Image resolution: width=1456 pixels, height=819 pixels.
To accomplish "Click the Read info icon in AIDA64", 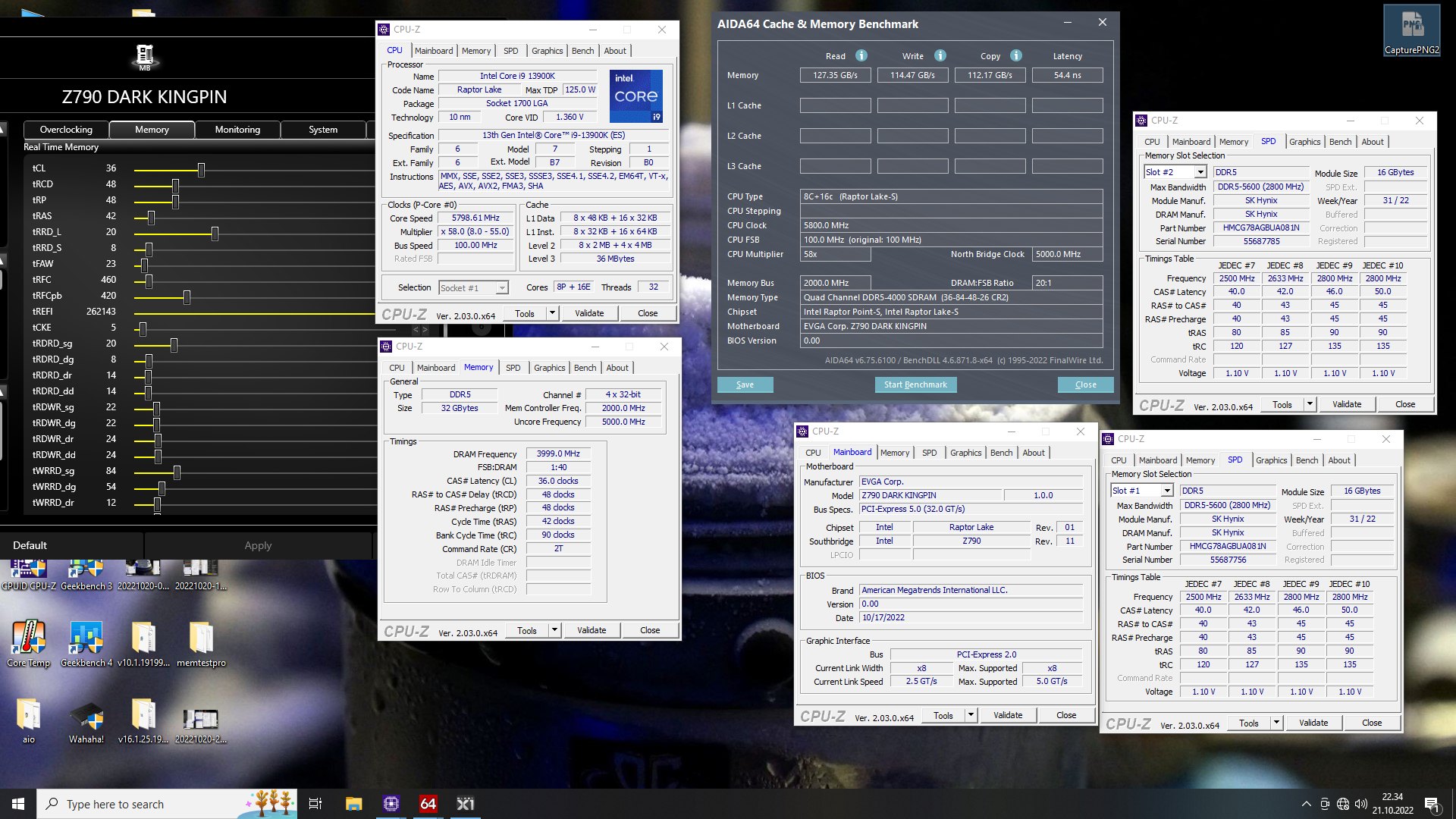I will [x=861, y=55].
